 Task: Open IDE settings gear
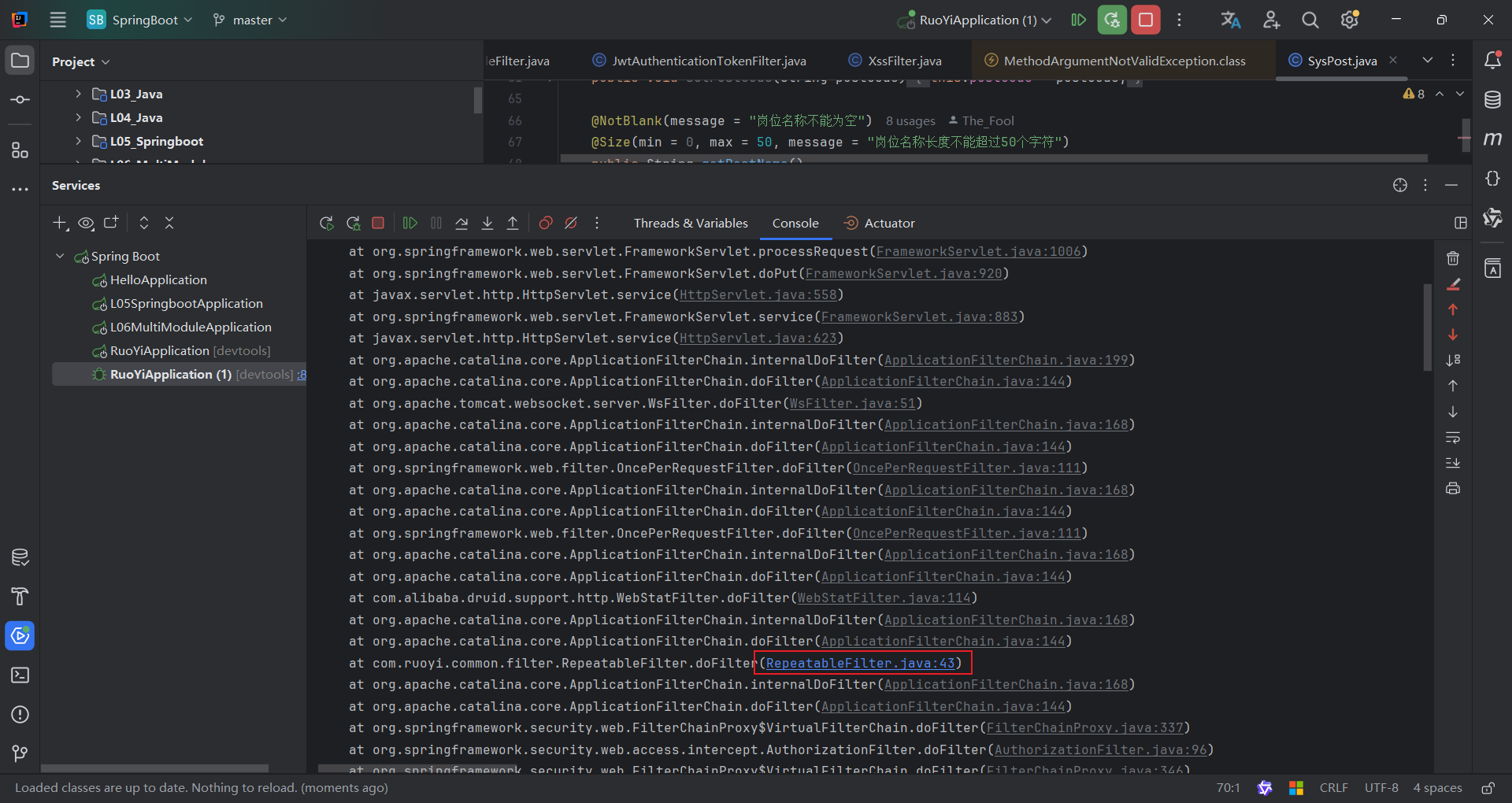(1350, 20)
